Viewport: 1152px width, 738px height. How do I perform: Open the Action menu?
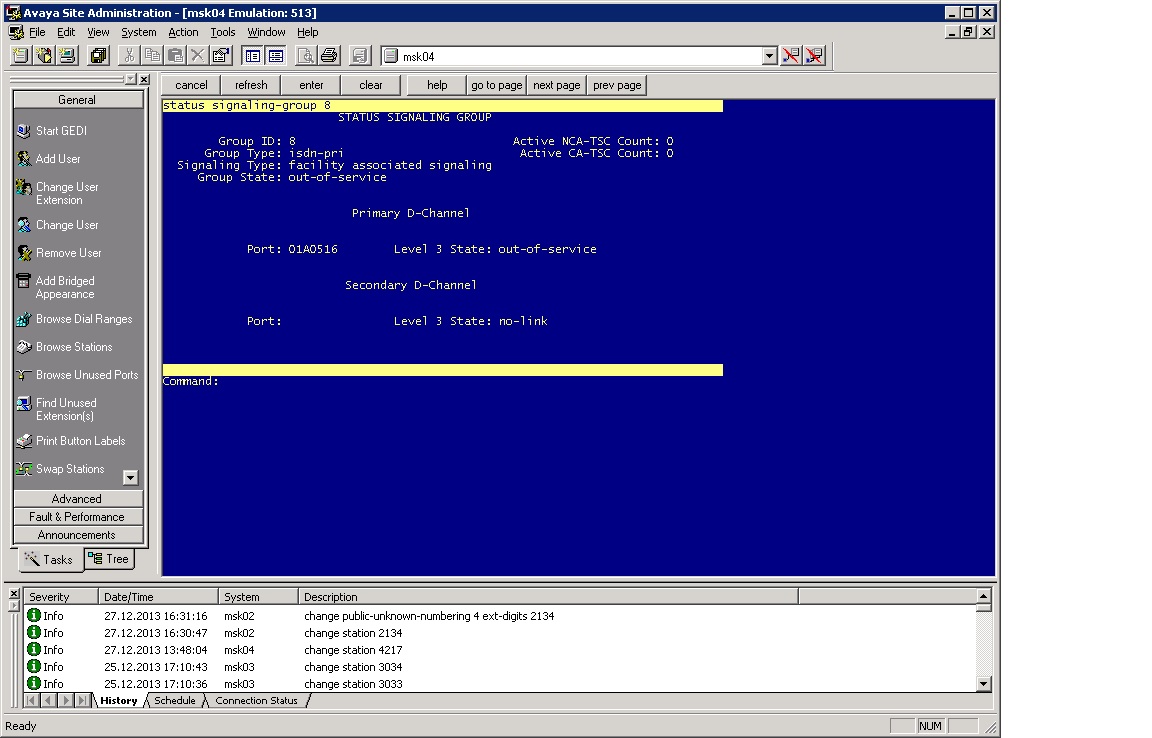point(183,32)
